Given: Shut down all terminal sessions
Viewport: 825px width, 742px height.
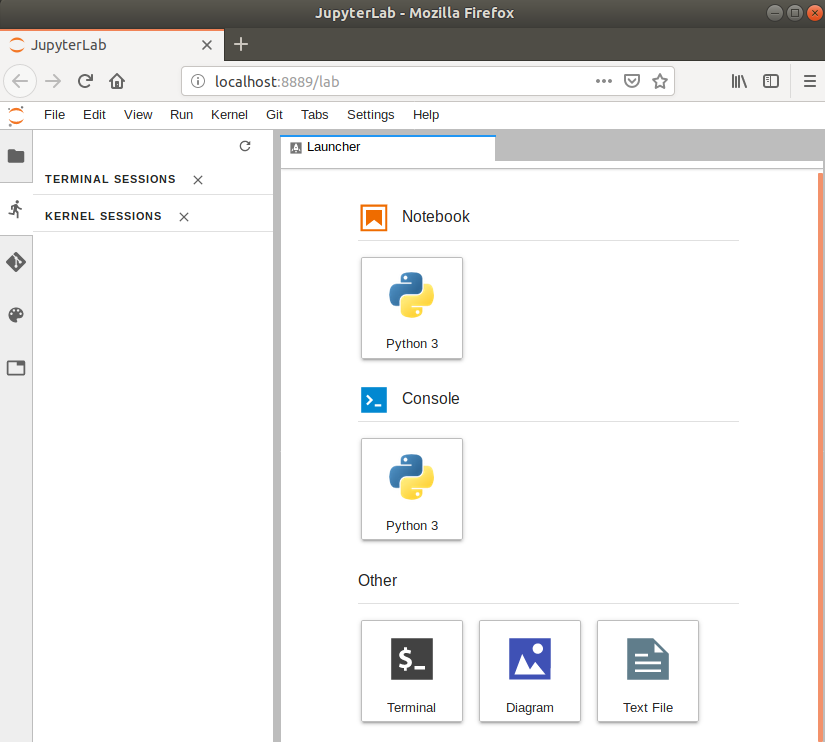Looking at the screenshot, I should pos(198,180).
